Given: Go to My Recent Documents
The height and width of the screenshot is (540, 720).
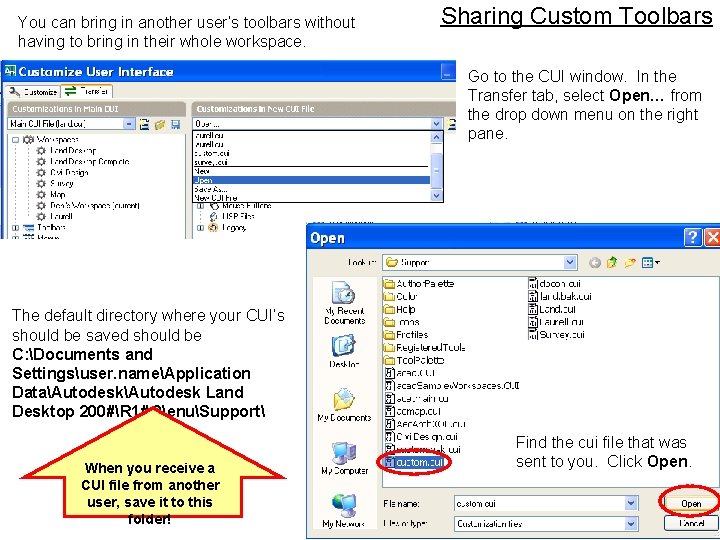Looking at the screenshot, I should click(x=344, y=303).
